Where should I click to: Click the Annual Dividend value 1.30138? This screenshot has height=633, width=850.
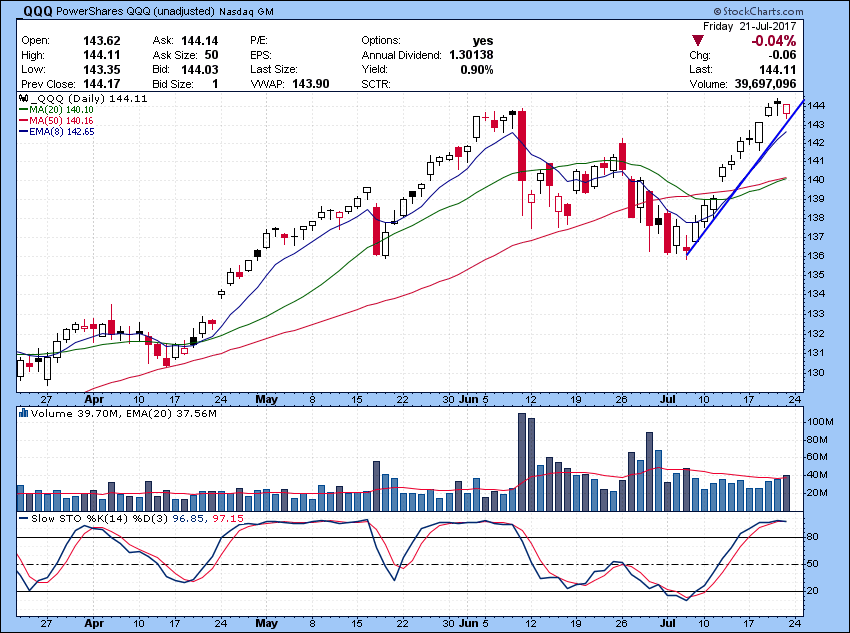click(x=471, y=55)
